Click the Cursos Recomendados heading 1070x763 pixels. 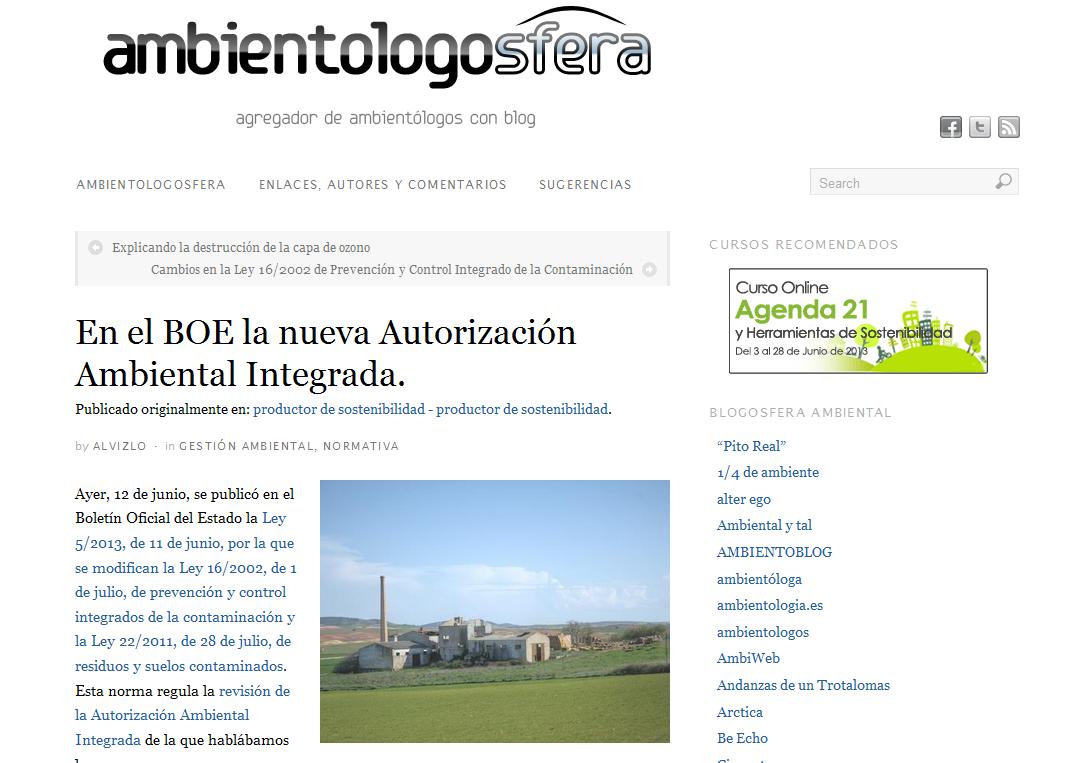pyautogui.click(x=804, y=244)
